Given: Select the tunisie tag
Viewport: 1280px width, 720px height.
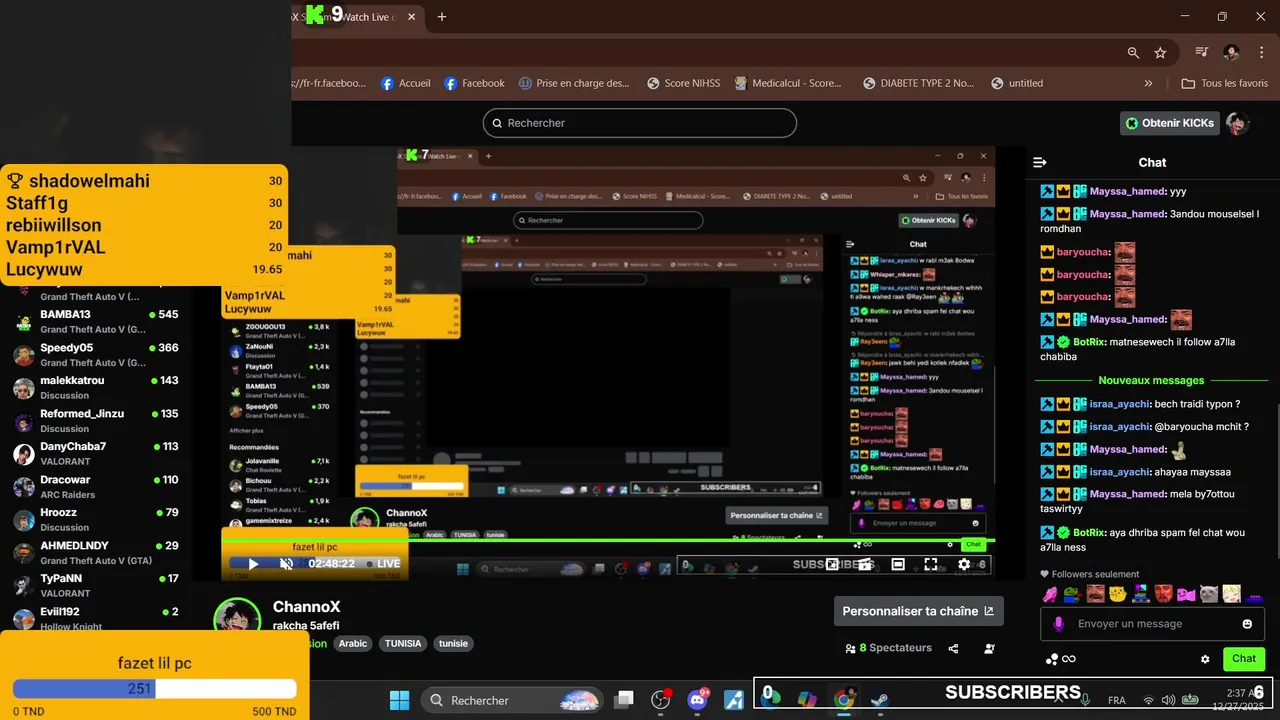Looking at the screenshot, I should tap(453, 644).
